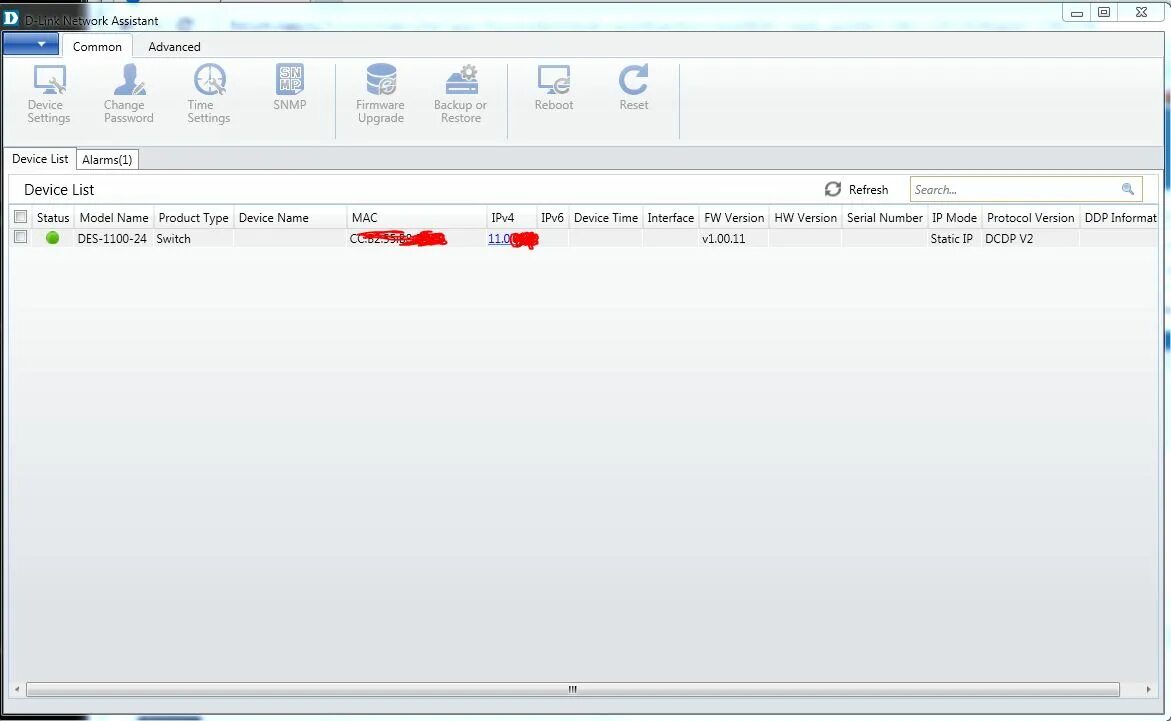
Task: Click the search magnifier icon
Action: [1128, 189]
